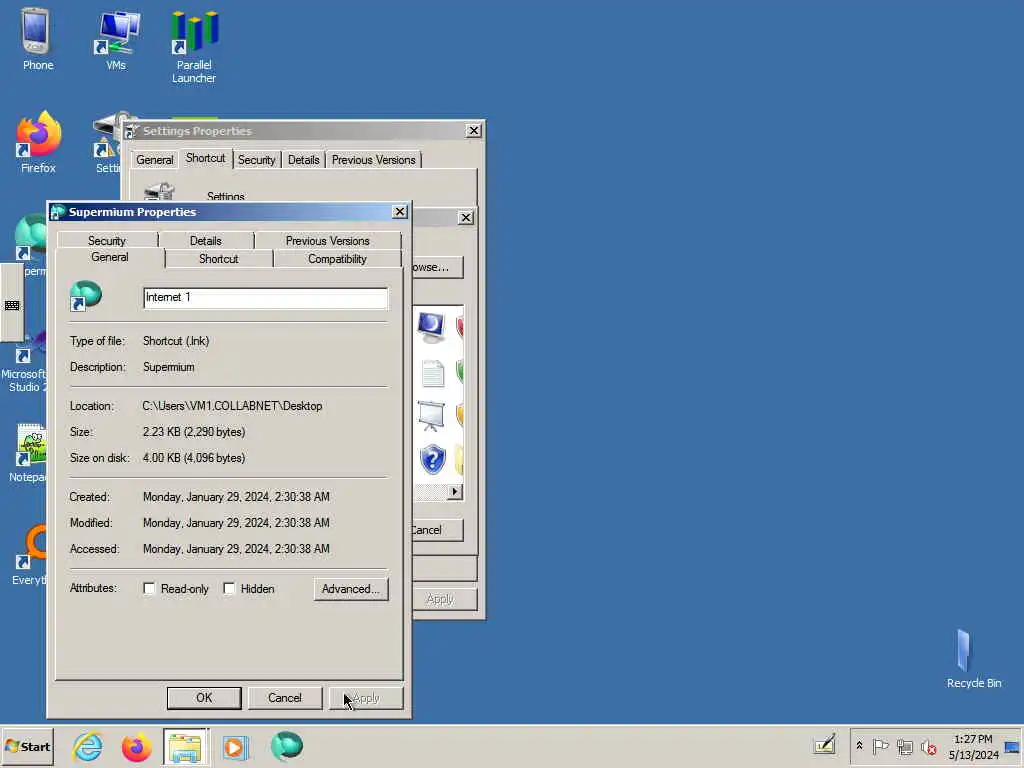Select Security tab in Settings Properties
This screenshot has width=1024, height=768.
[x=257, y=160]
